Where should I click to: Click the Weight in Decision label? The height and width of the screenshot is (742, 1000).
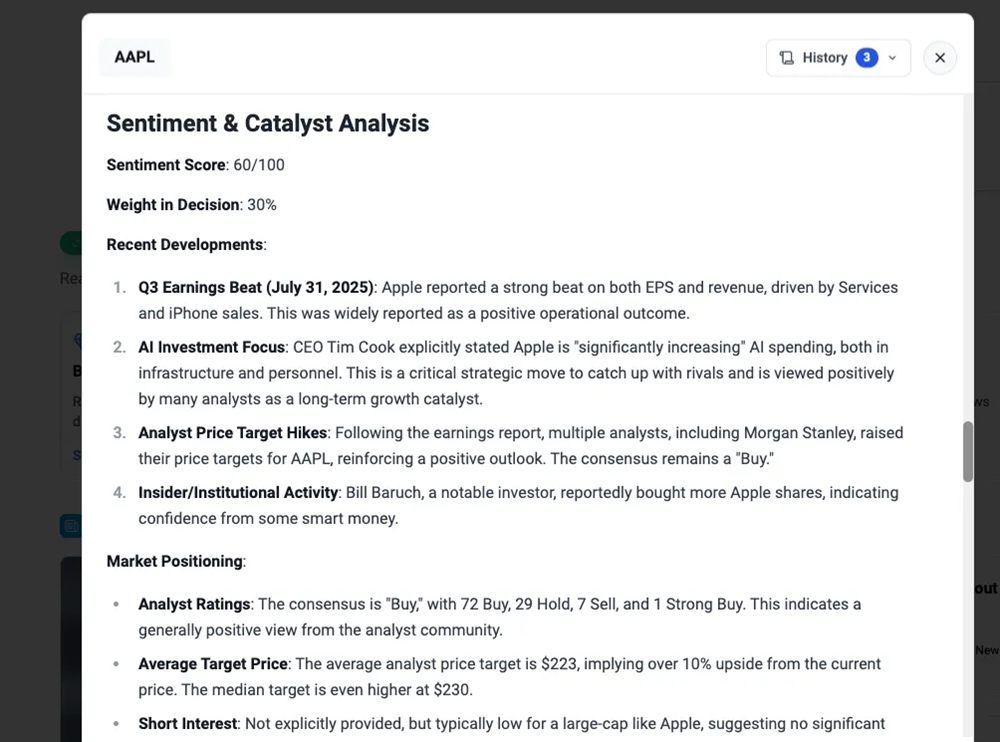tap(173, 205)
